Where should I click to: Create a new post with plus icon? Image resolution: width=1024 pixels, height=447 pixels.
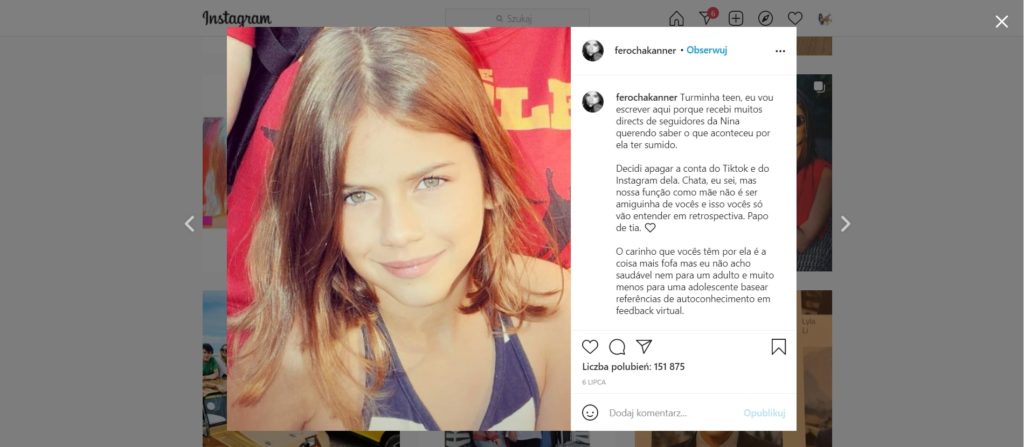coord(736,18)
